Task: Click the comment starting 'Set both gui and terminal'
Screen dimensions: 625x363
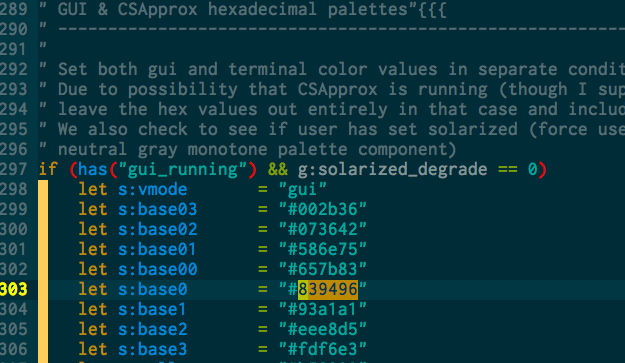Action: coord(341,69)
